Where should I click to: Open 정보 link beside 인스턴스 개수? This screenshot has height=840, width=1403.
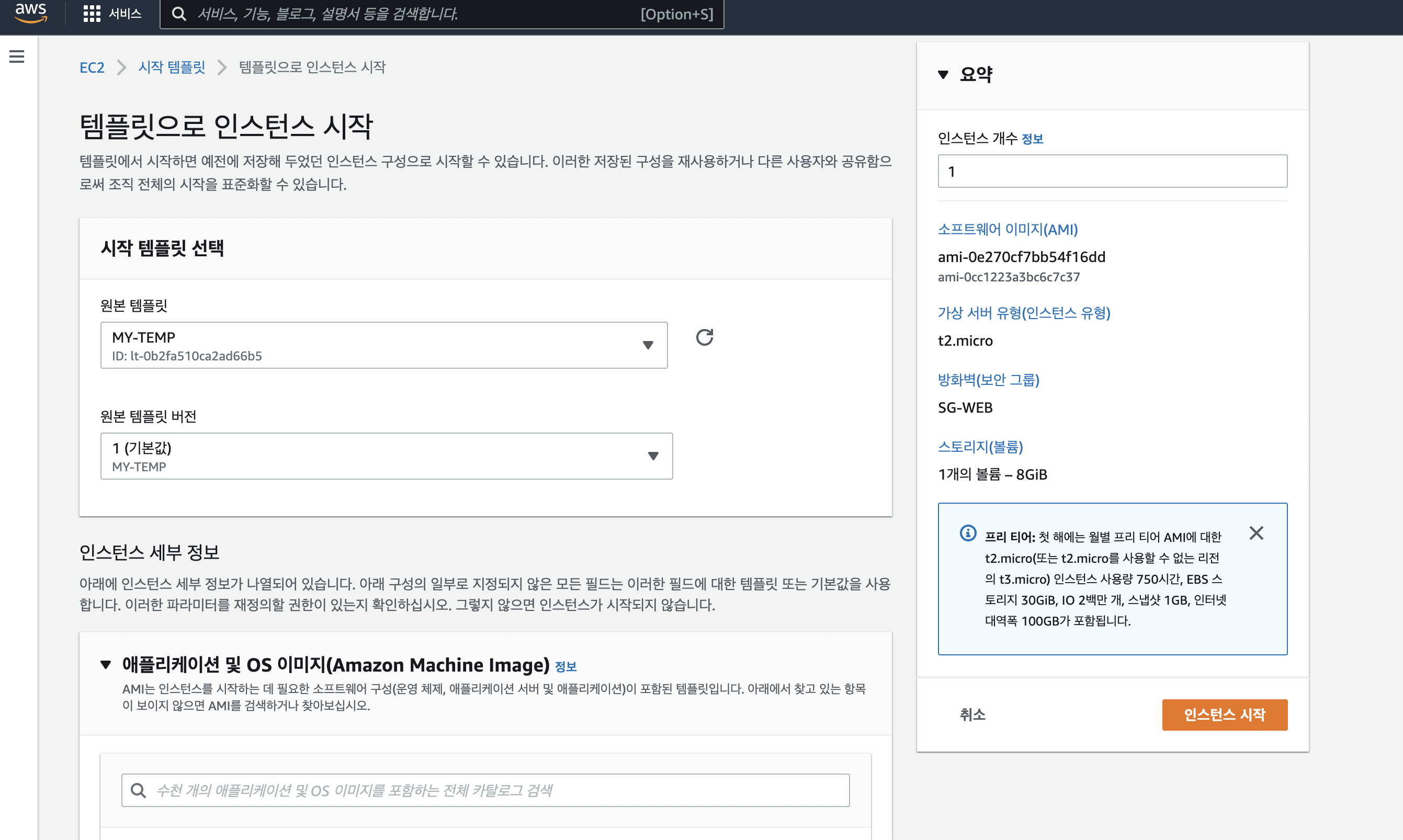click(x=1032, y=139)
